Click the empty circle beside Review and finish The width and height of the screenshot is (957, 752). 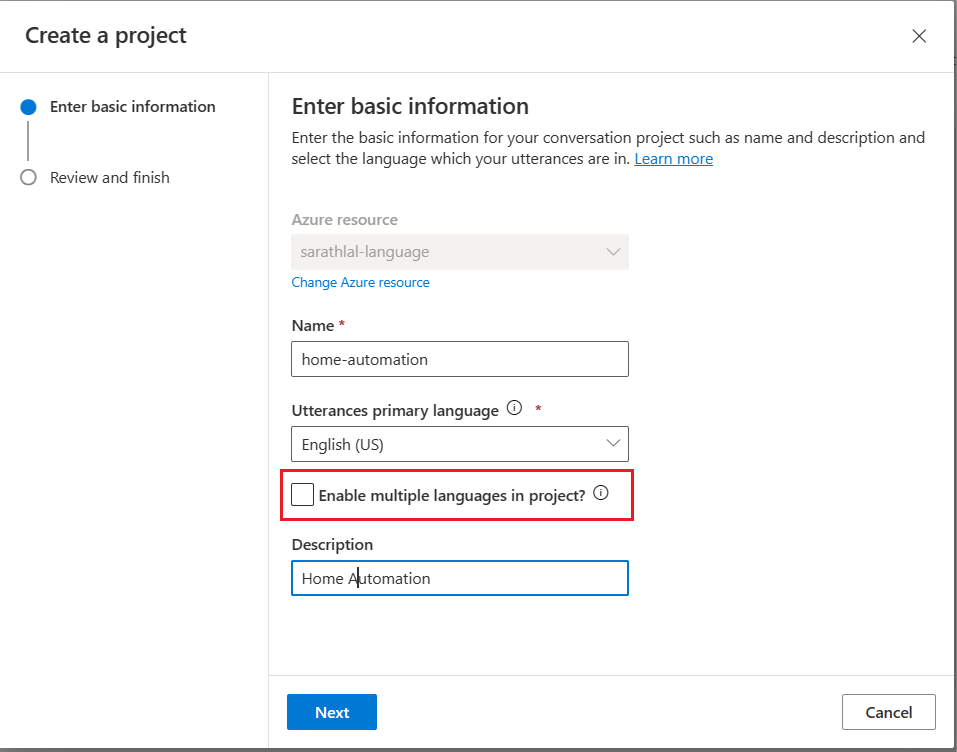pos(28,177)
